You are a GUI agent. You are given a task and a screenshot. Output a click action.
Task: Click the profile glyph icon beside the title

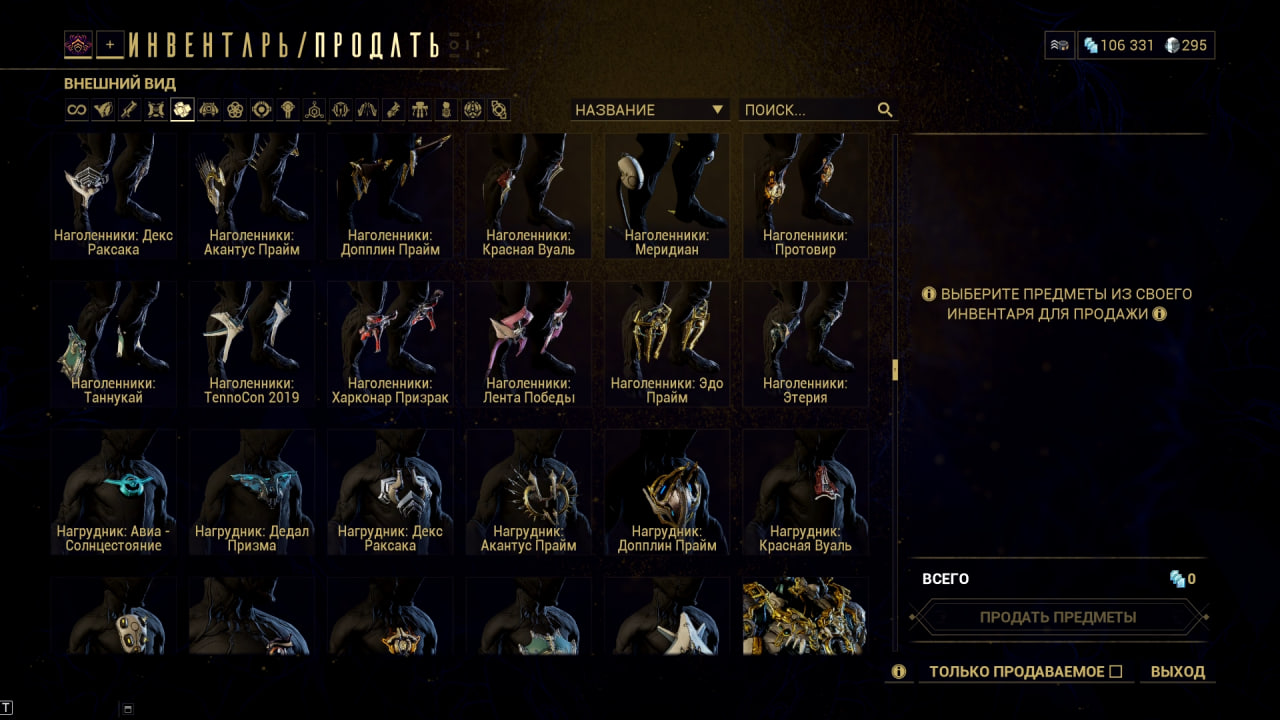click(x=78, y=44)
